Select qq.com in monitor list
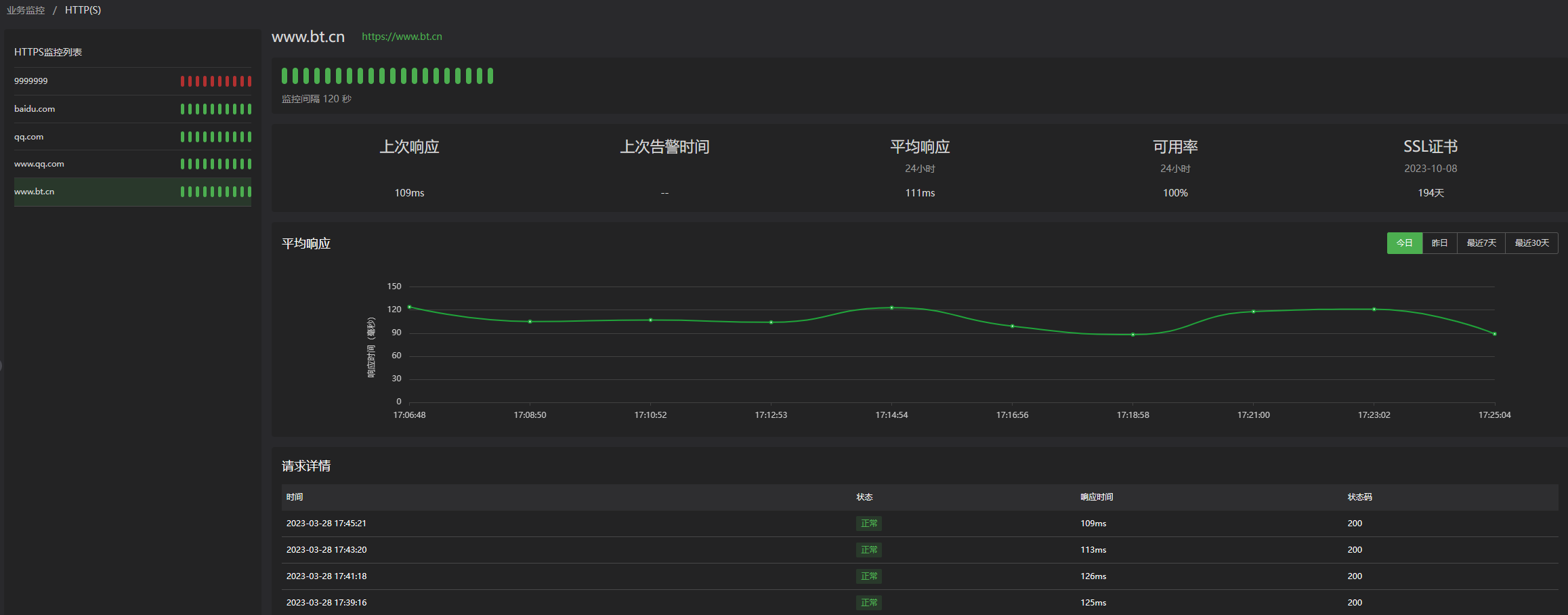 tap(29, 137)
